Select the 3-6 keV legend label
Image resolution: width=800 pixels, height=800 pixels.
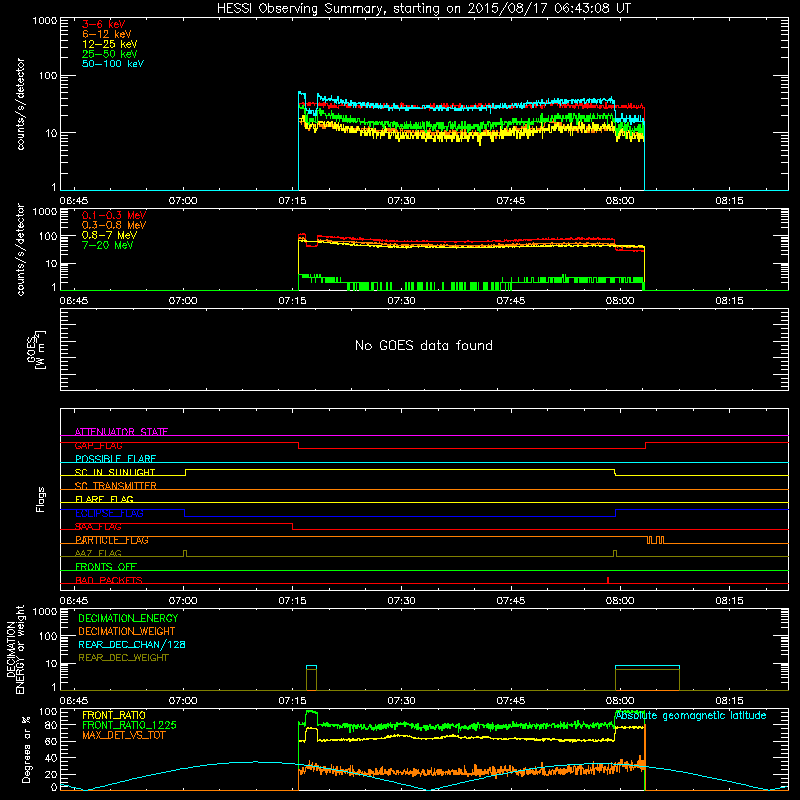coord(104,24)
